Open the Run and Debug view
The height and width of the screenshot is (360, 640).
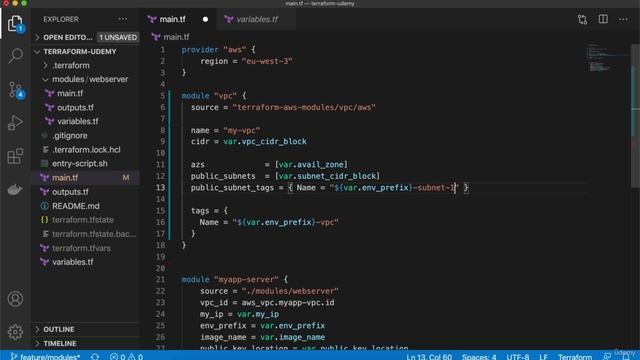15,122
